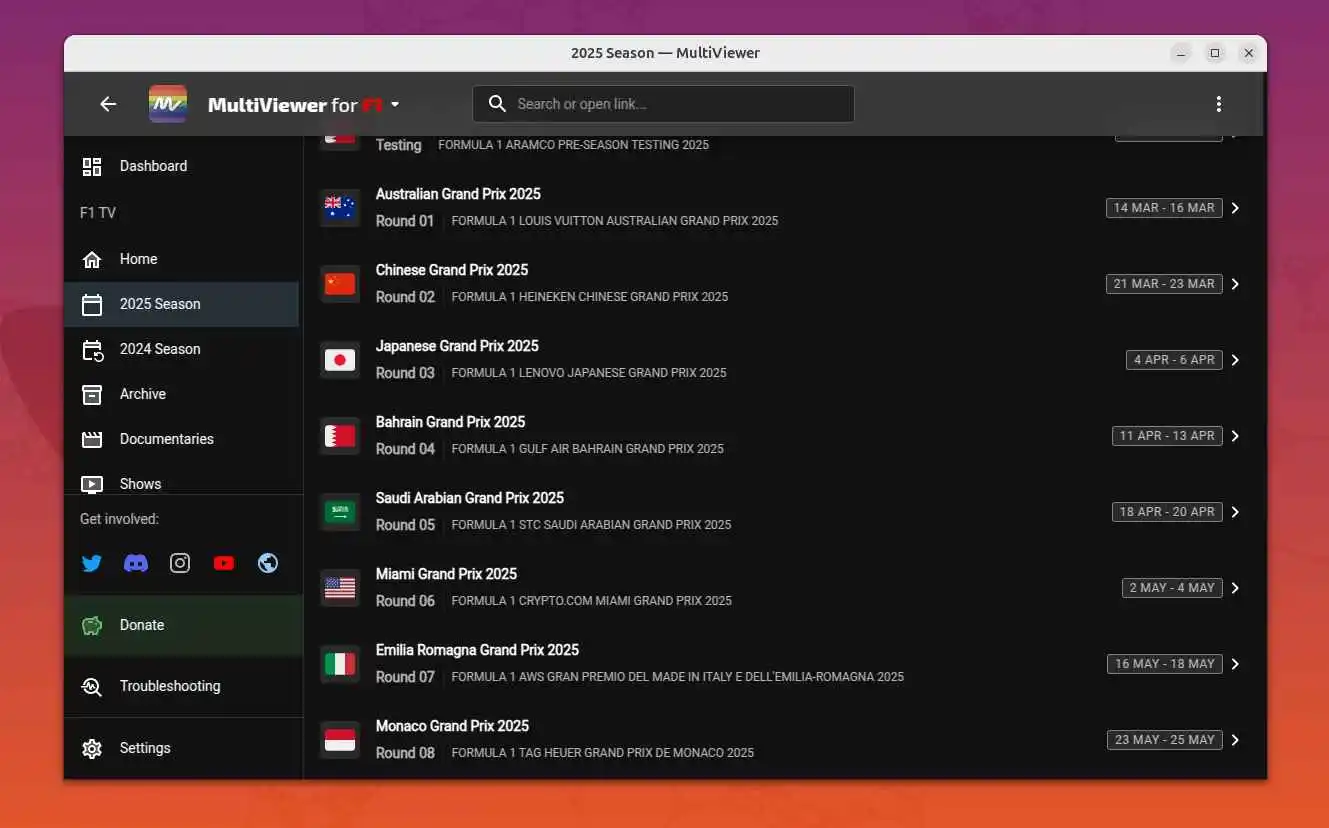This screenshot has width=1329, height=828.
Task: Click the Donate piggy bank icon
Action: (x=92, y=625)
